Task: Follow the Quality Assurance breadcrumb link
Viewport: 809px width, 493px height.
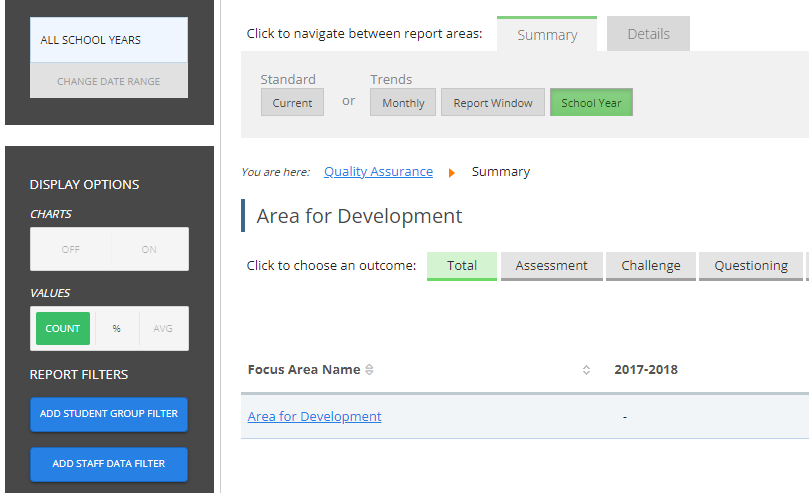Action: [378, 172]
